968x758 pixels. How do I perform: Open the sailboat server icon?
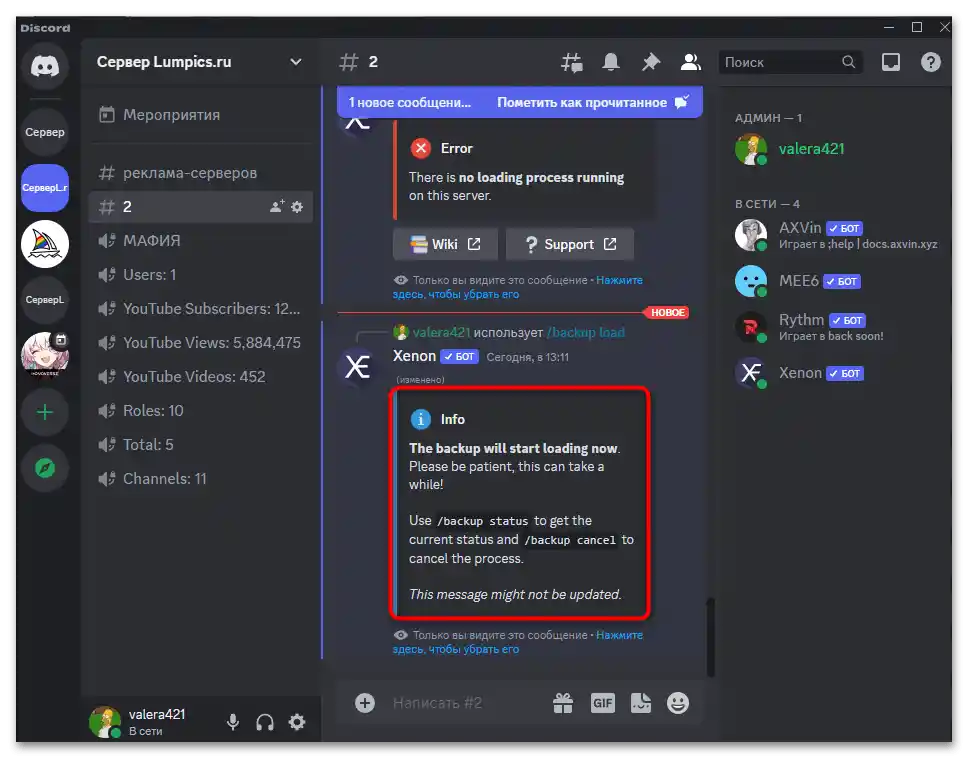pos(44,244)
